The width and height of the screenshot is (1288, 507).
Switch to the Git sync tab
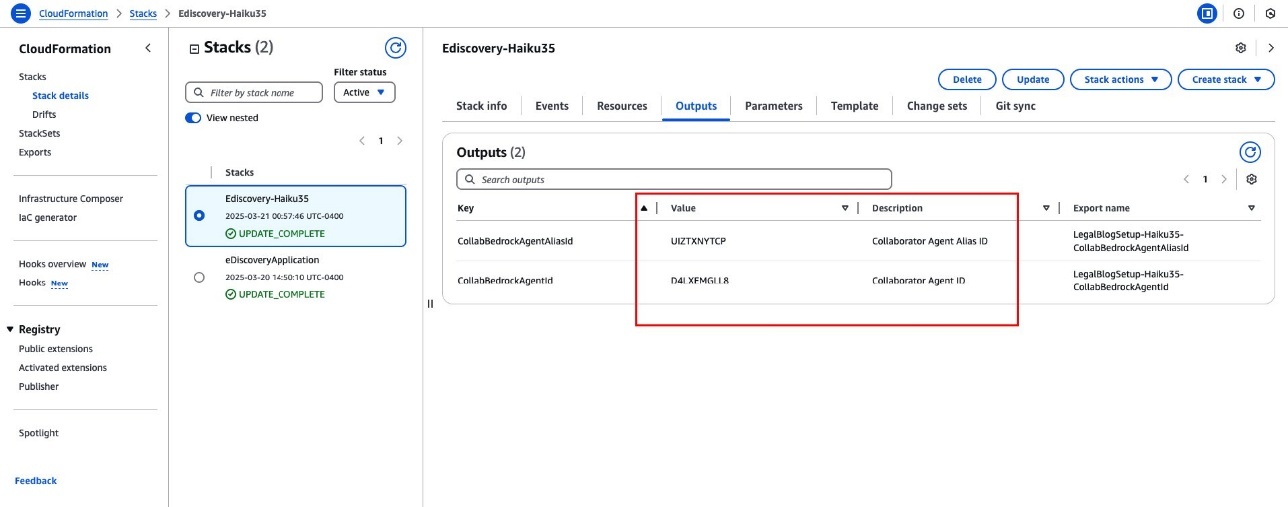1016,106
